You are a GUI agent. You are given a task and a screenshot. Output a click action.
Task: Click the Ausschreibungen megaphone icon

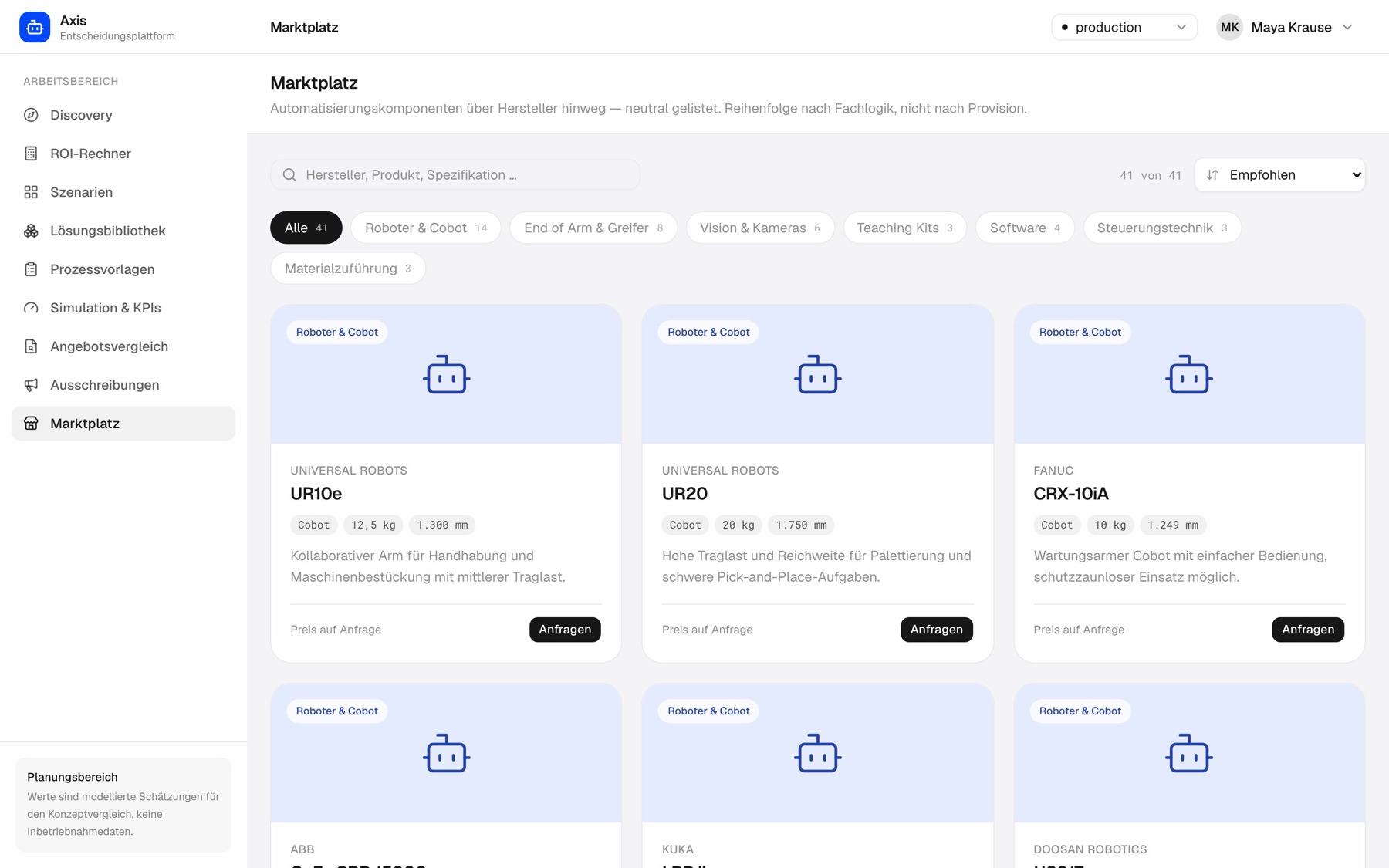31,385
